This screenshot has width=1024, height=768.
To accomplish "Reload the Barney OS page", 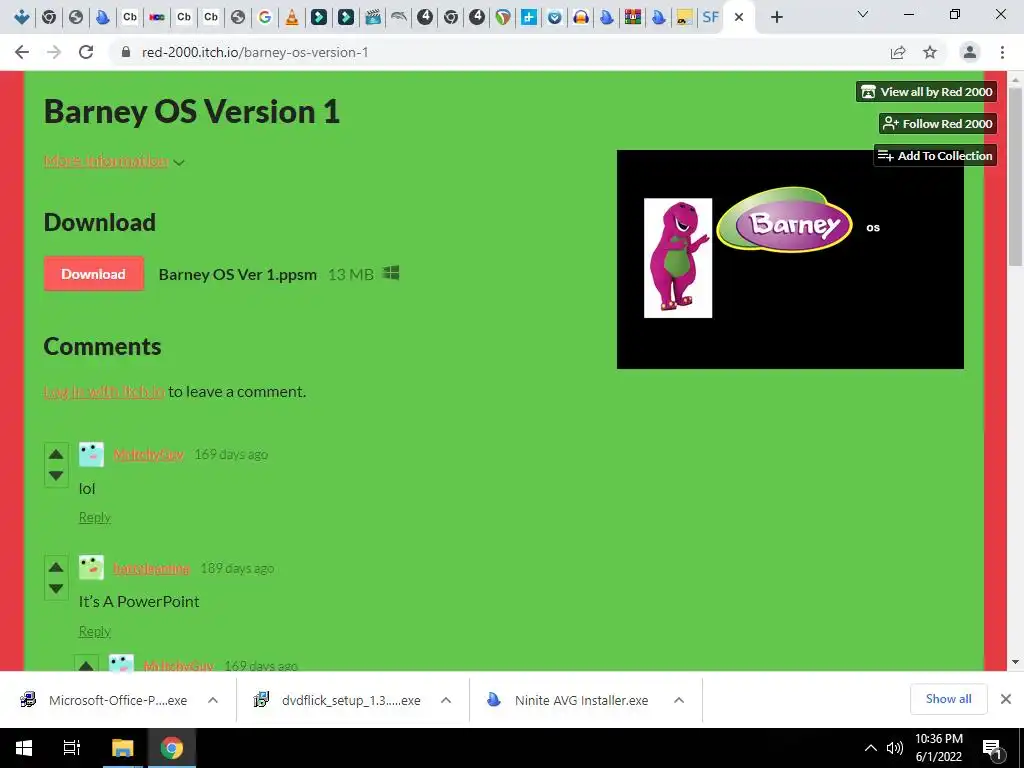I will coord(86,52).
